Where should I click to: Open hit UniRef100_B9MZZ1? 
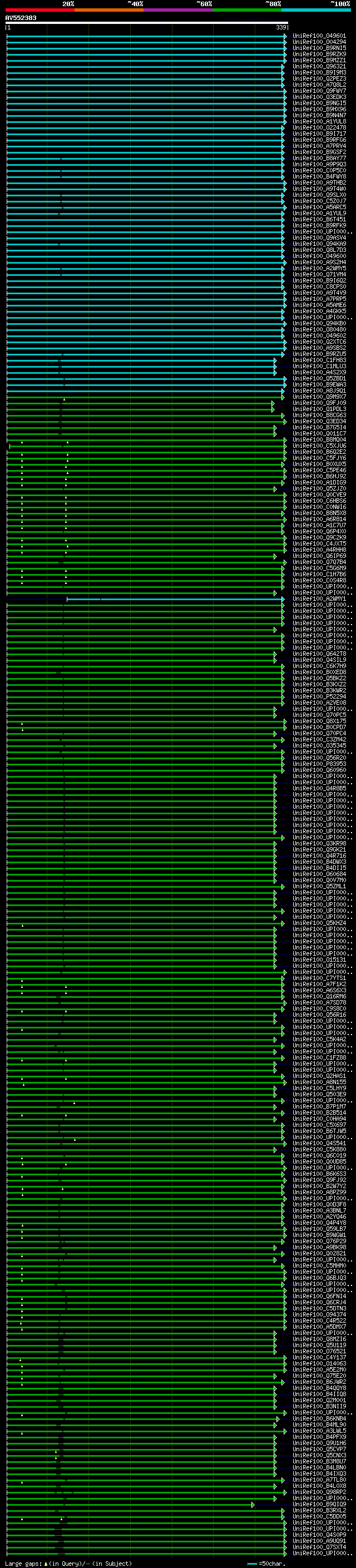(x=319, y=60)
